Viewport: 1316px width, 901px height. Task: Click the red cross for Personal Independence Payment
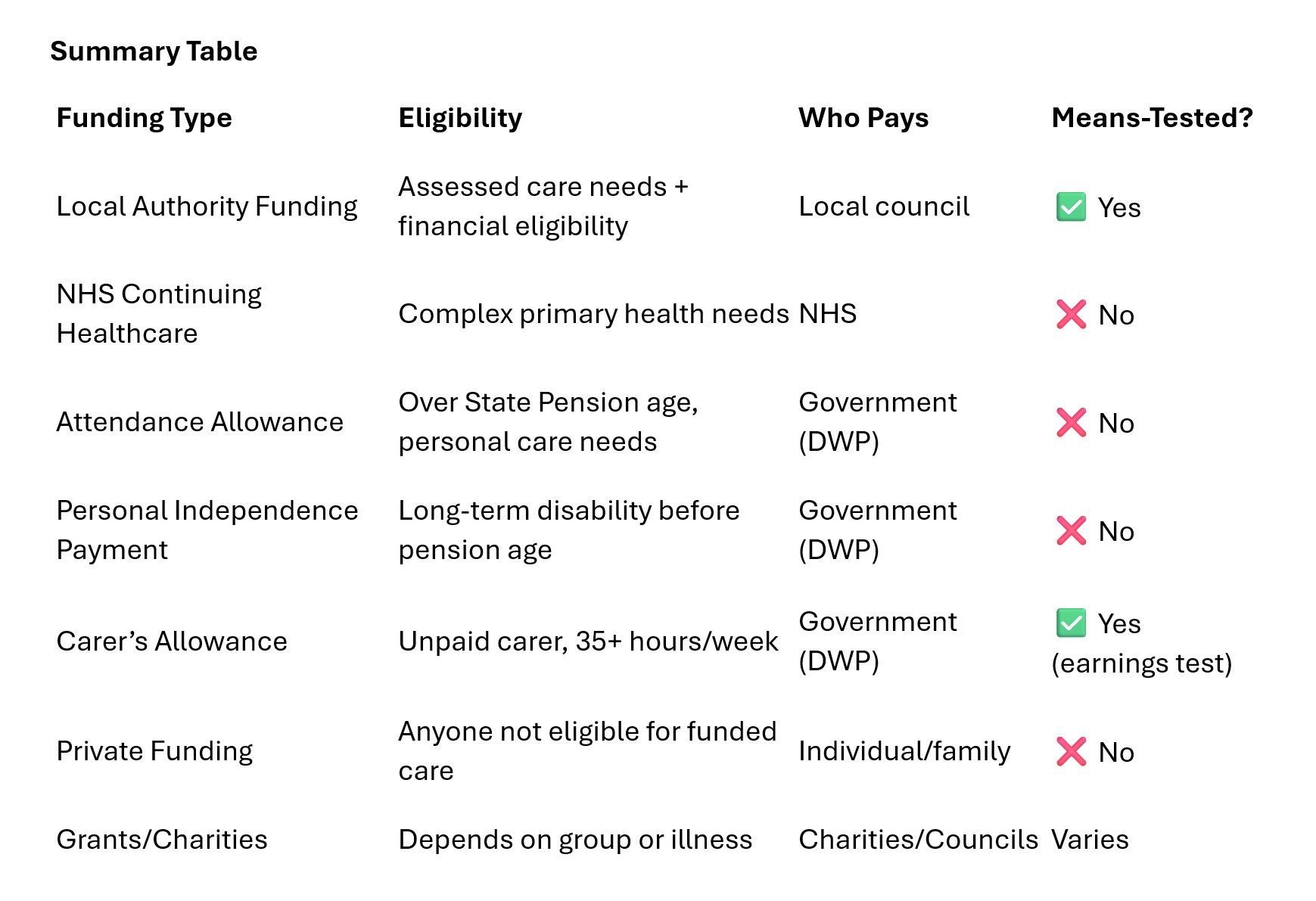tap(1070, 531)
